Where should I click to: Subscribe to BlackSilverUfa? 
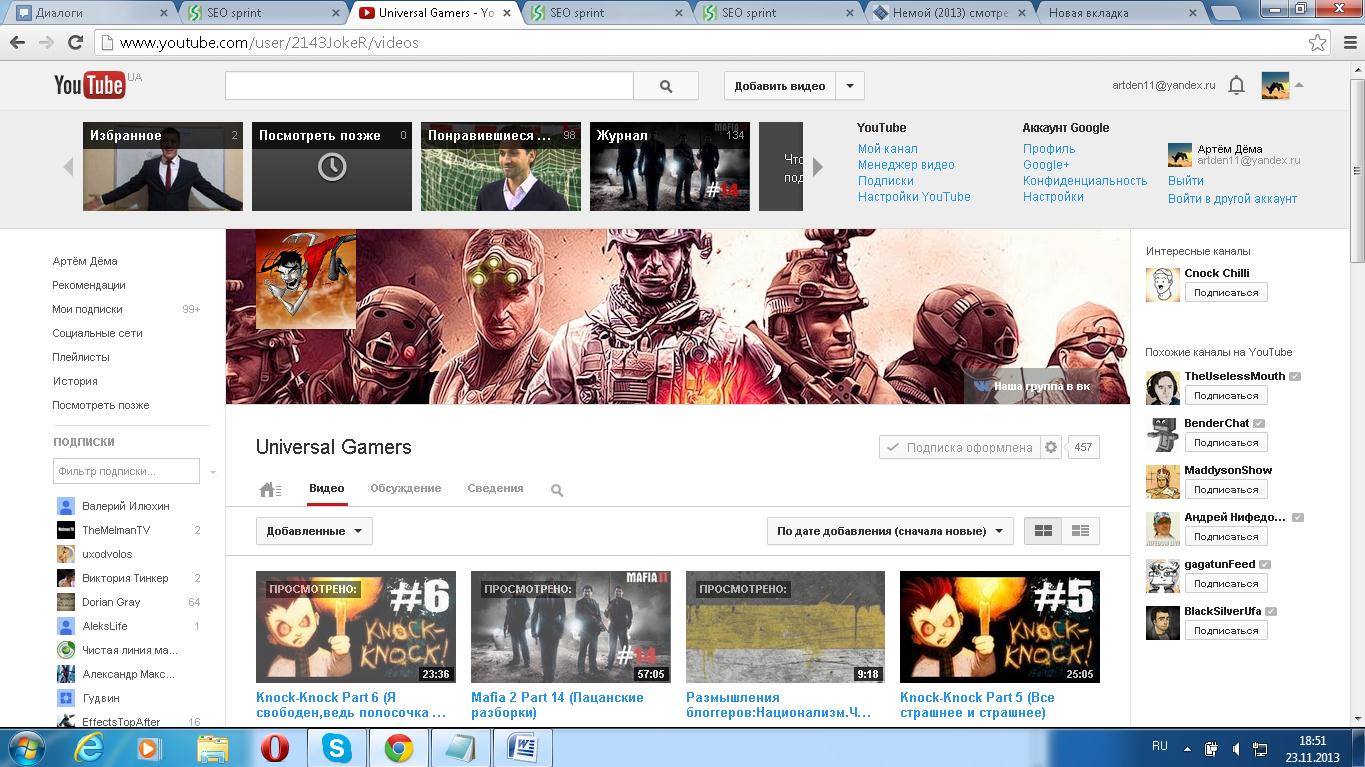coord(1226,631)
